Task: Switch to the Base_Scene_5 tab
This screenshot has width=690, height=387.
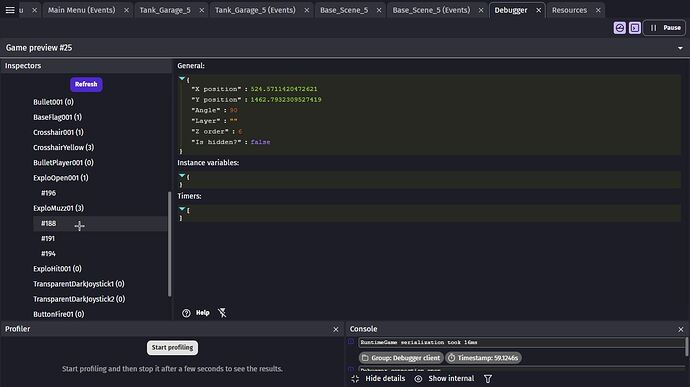Action: (344, 10)
